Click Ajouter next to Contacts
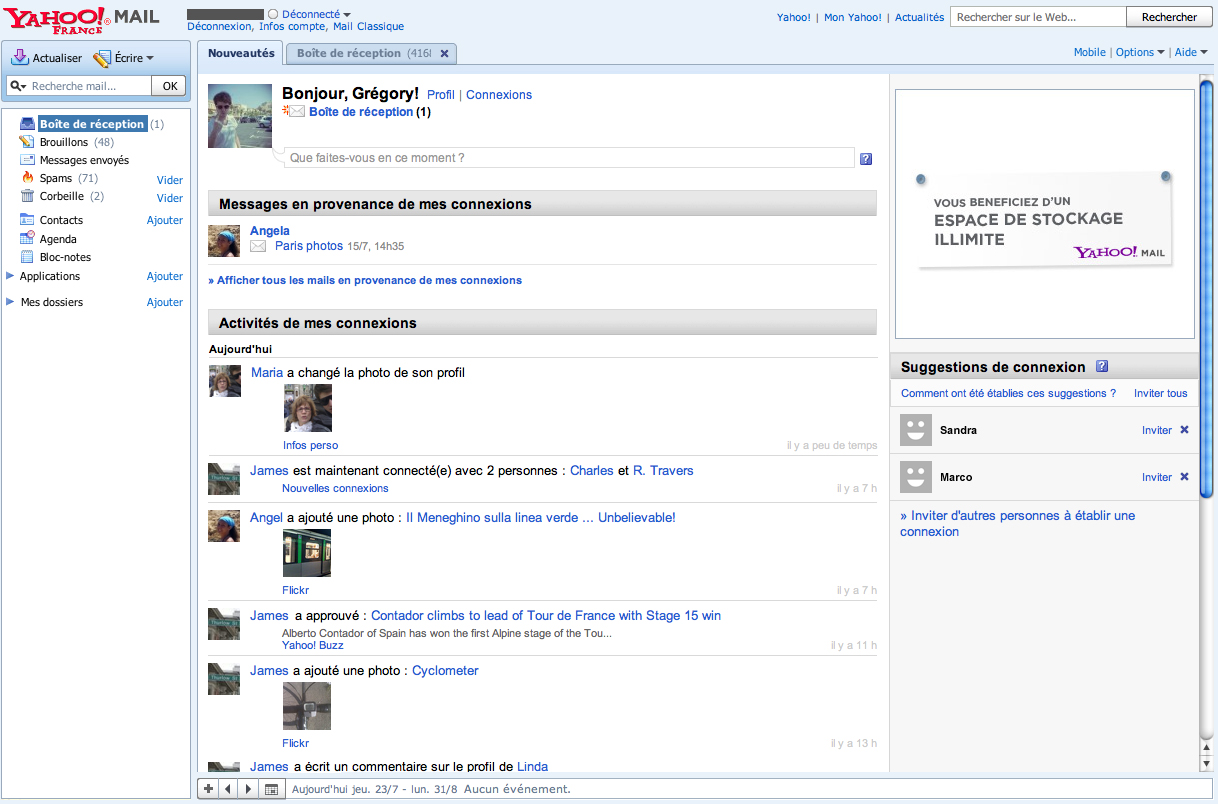1218x804 pixels. point(165,220)
